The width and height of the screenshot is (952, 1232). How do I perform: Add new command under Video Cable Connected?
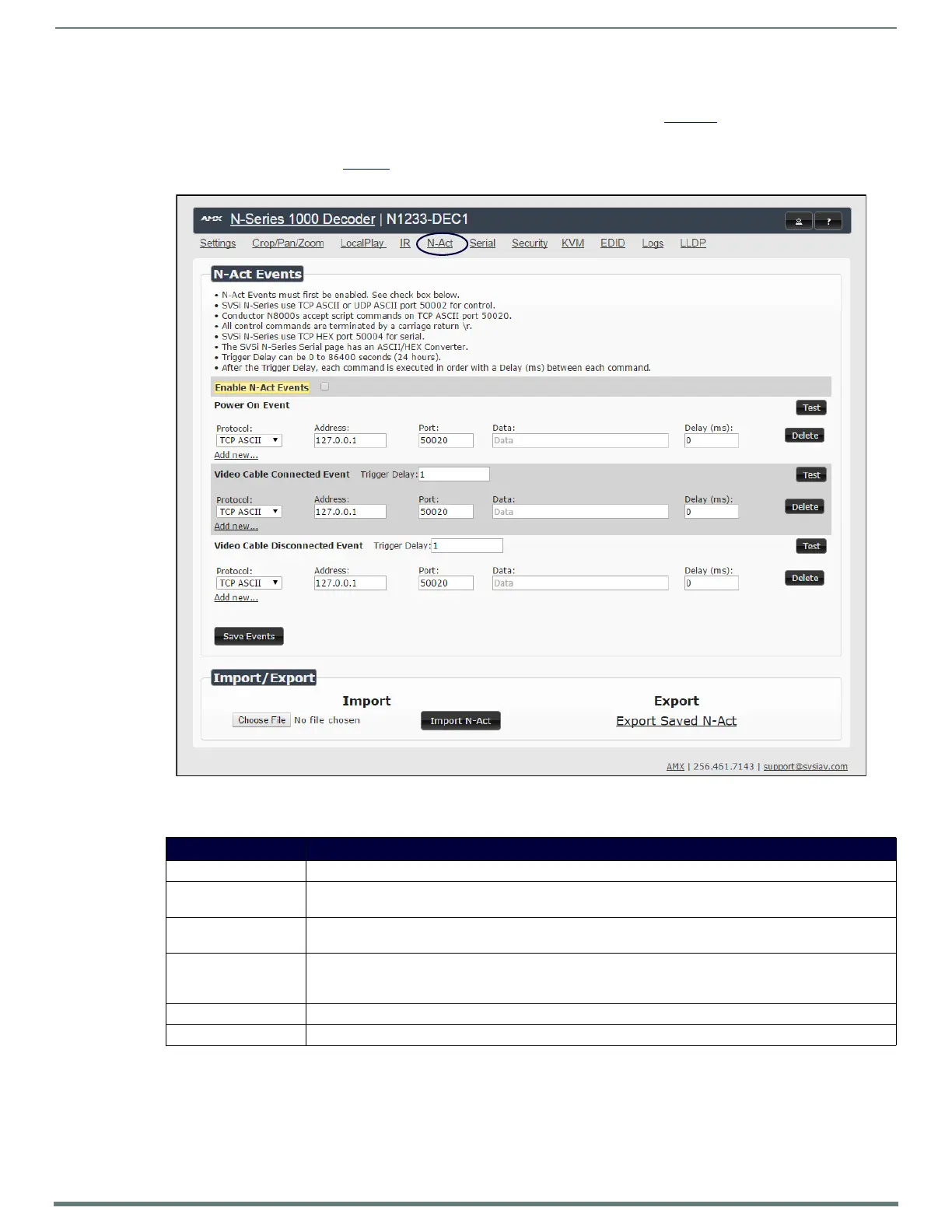tap(236, 527)
